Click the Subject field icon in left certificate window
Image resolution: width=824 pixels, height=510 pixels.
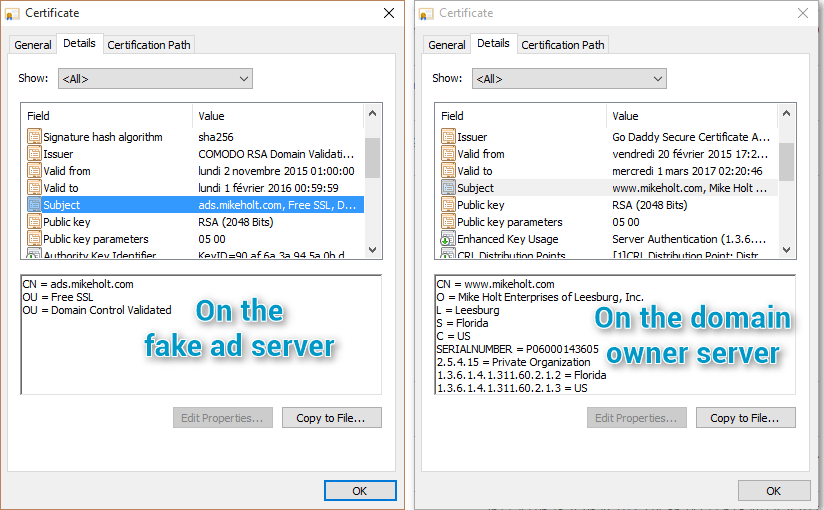tap(34, 205)
